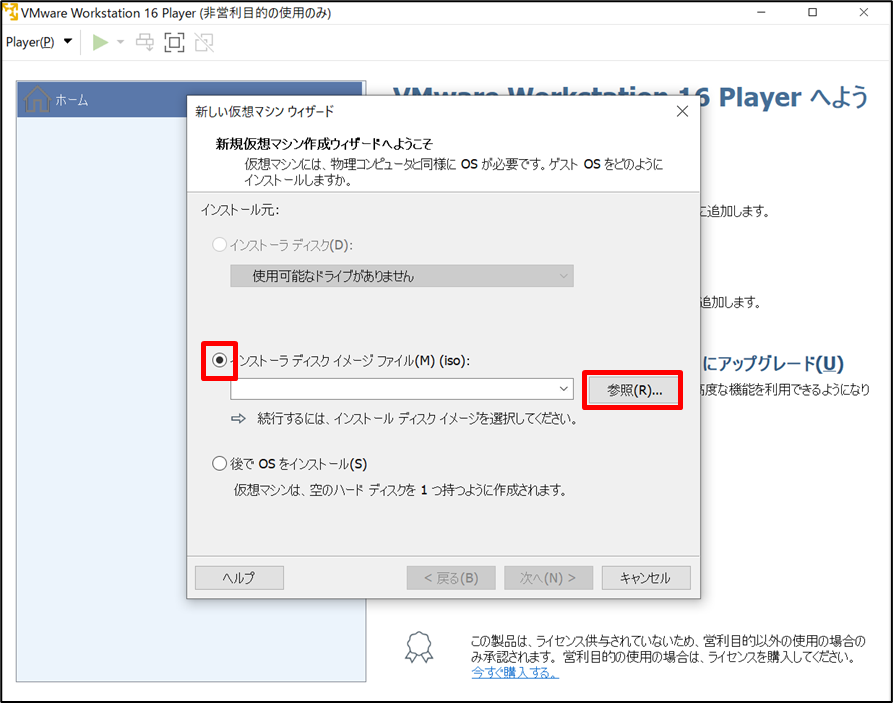Screen dimensions: 893x703
Task: Click the ISO image path input field
Action: [x=393, y=389]
